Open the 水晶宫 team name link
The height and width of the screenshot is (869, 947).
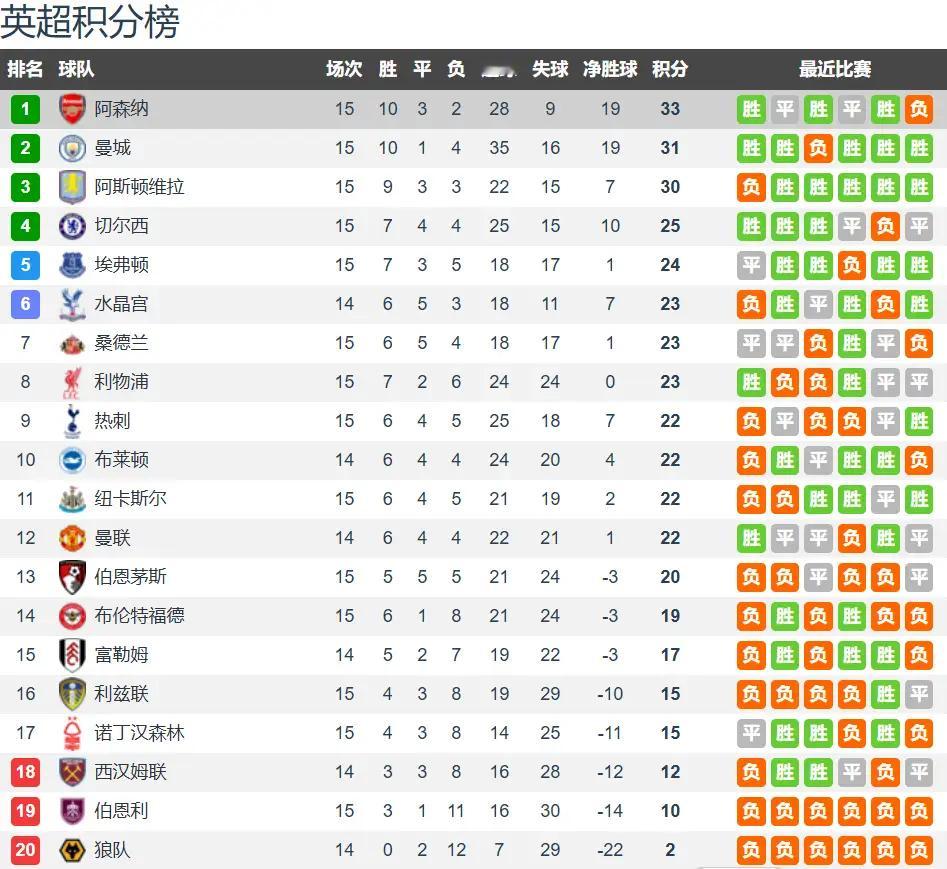coord(121,304)
